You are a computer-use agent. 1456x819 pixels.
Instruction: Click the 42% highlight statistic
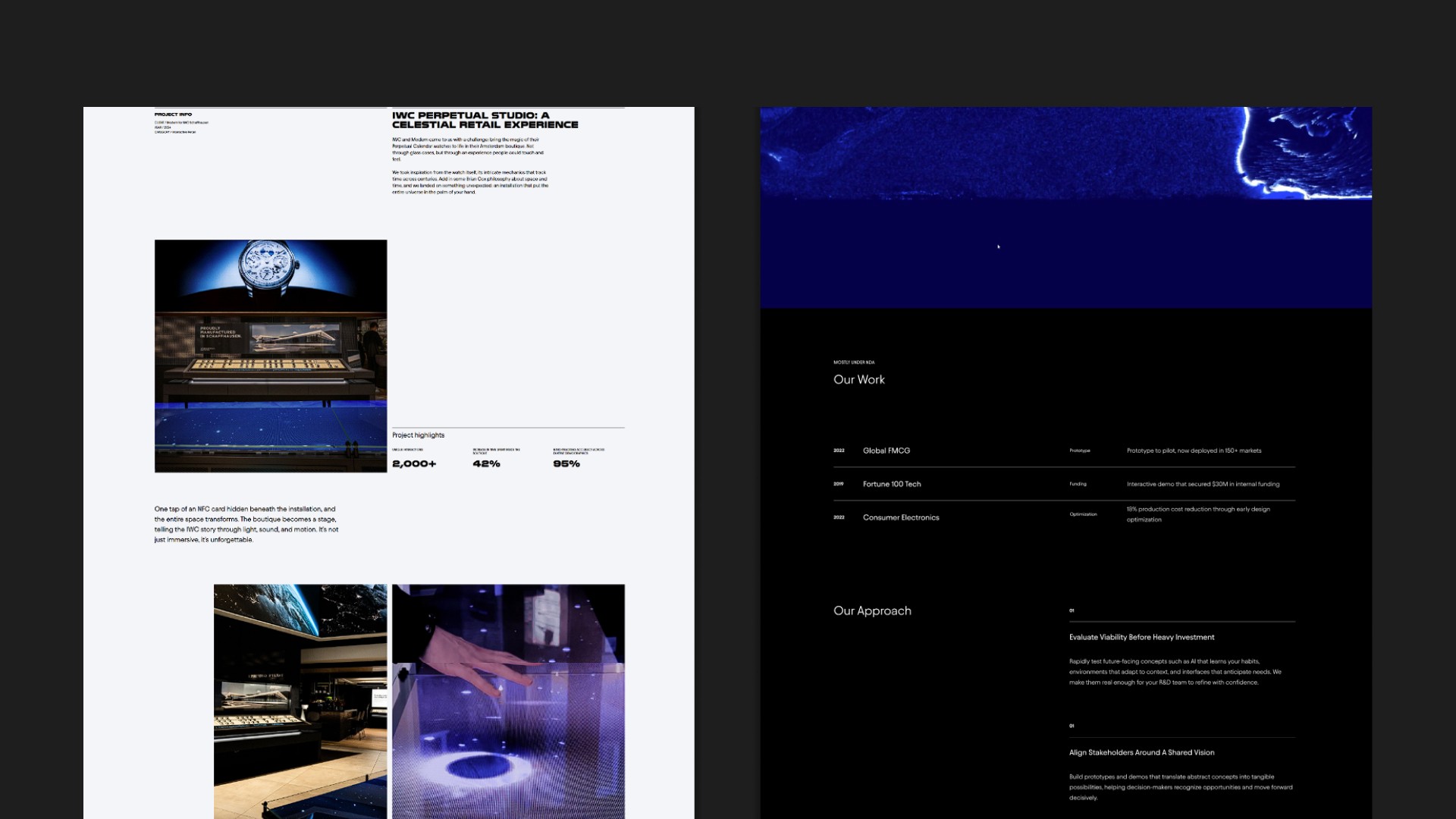[x=486, y=464]
